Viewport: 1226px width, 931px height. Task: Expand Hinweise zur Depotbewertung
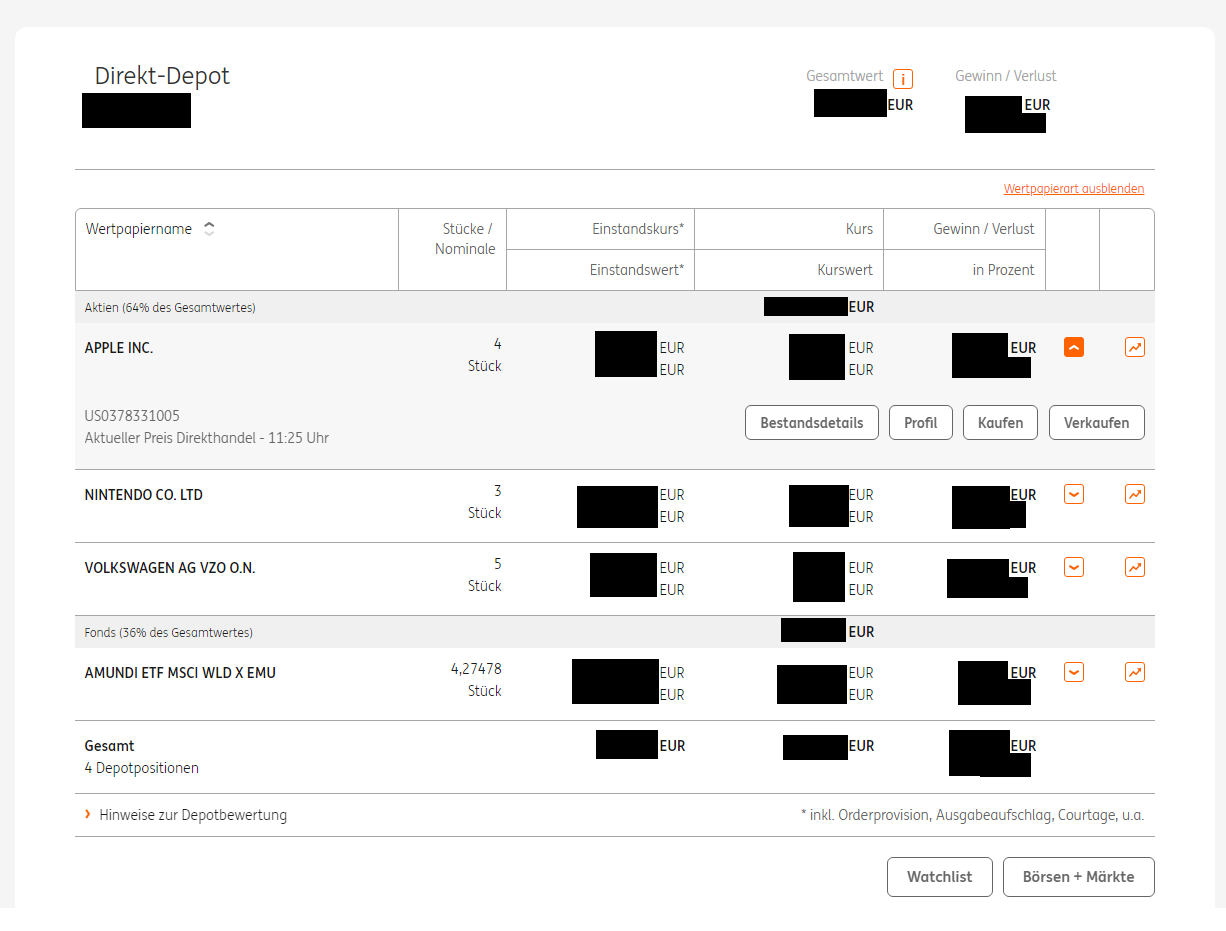click(x=186, y=815)
